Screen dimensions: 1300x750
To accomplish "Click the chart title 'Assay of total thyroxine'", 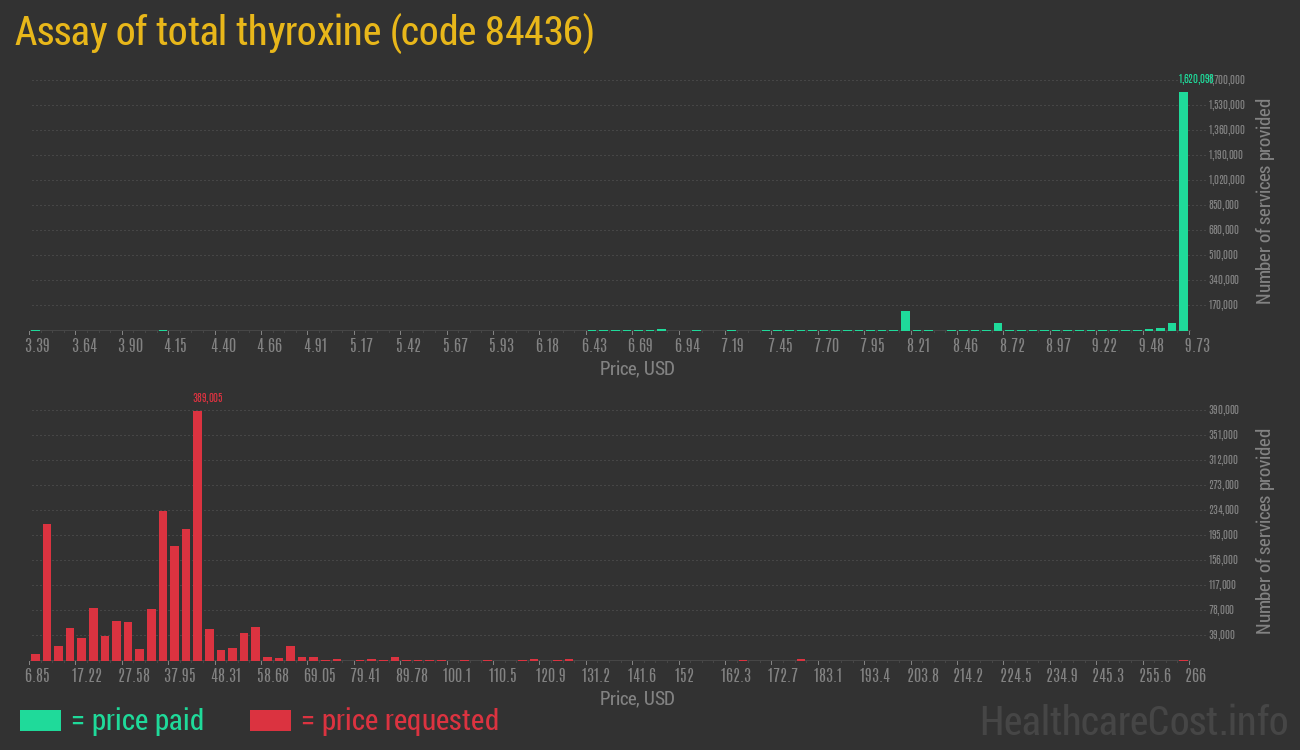I will [x=200, y=31].
